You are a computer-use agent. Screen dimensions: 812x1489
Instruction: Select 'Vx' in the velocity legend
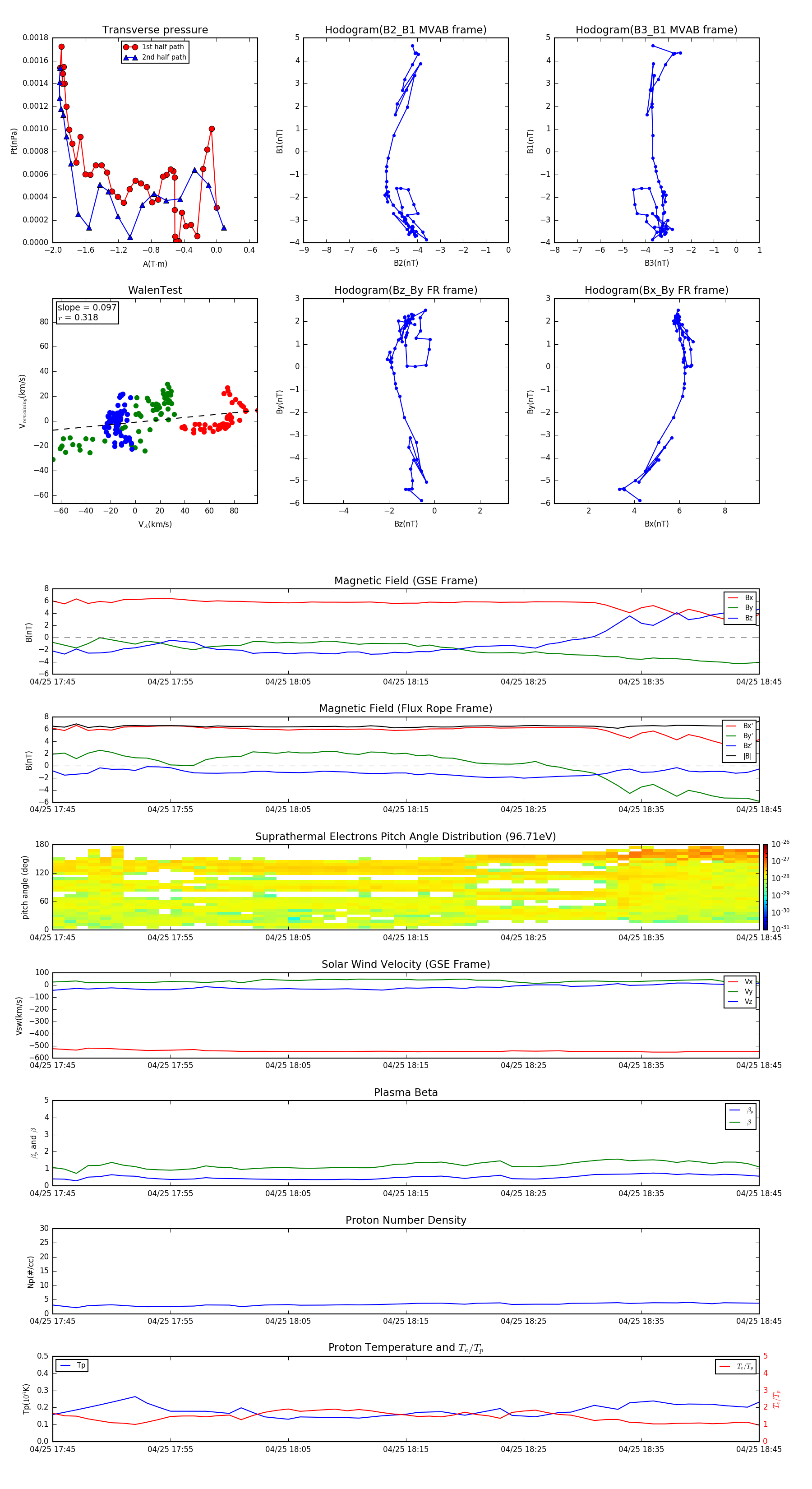(741, 981)
